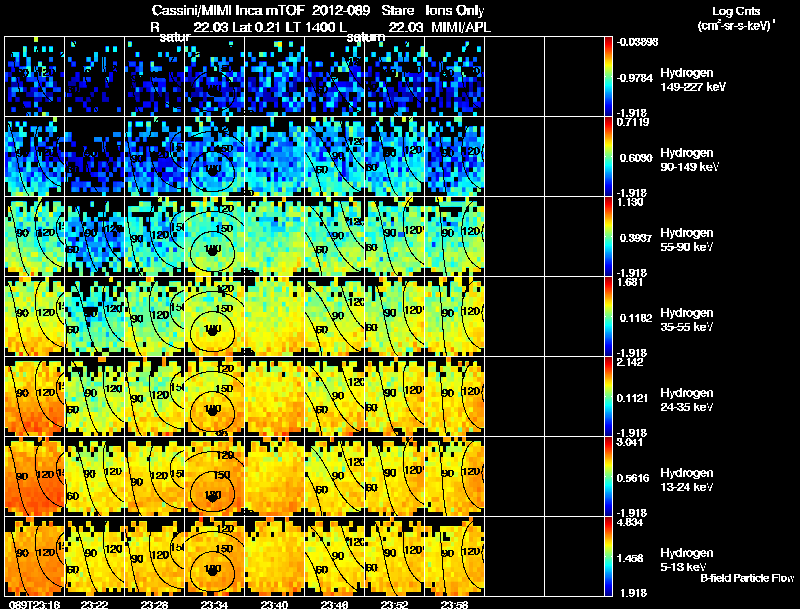Select the Hydrogen 5-13 keV color scale bar
Image resolution: width=800 pixels, height=609 pixels.
point(608,556)
